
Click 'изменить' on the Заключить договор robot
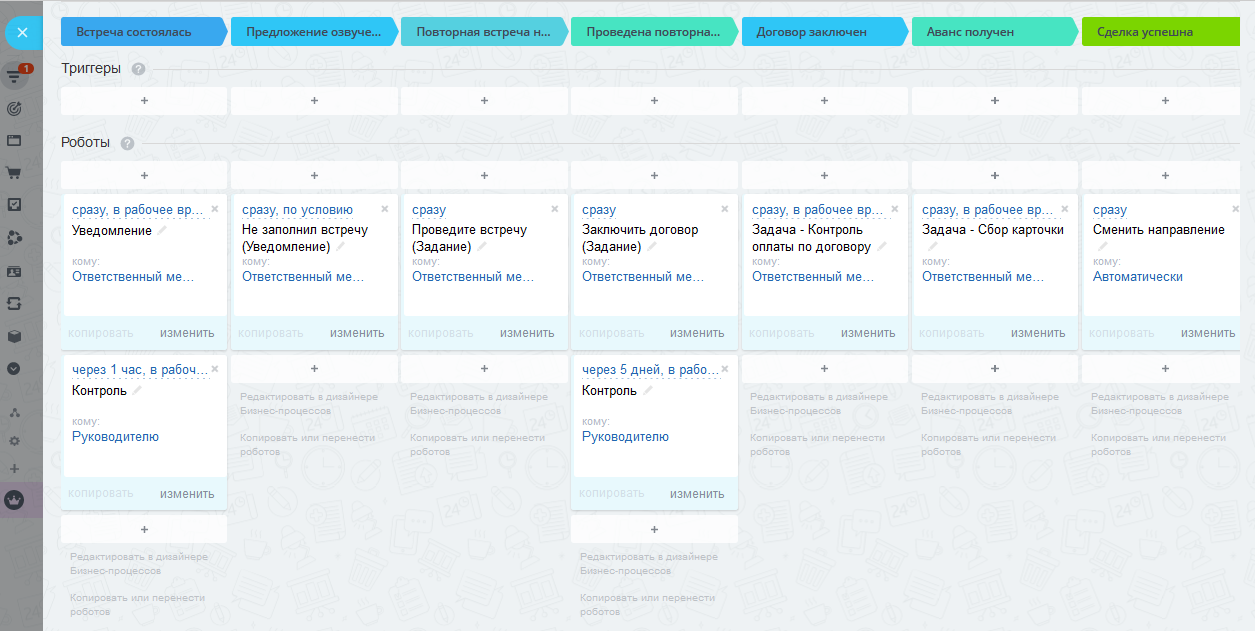[x=697, y=333]
